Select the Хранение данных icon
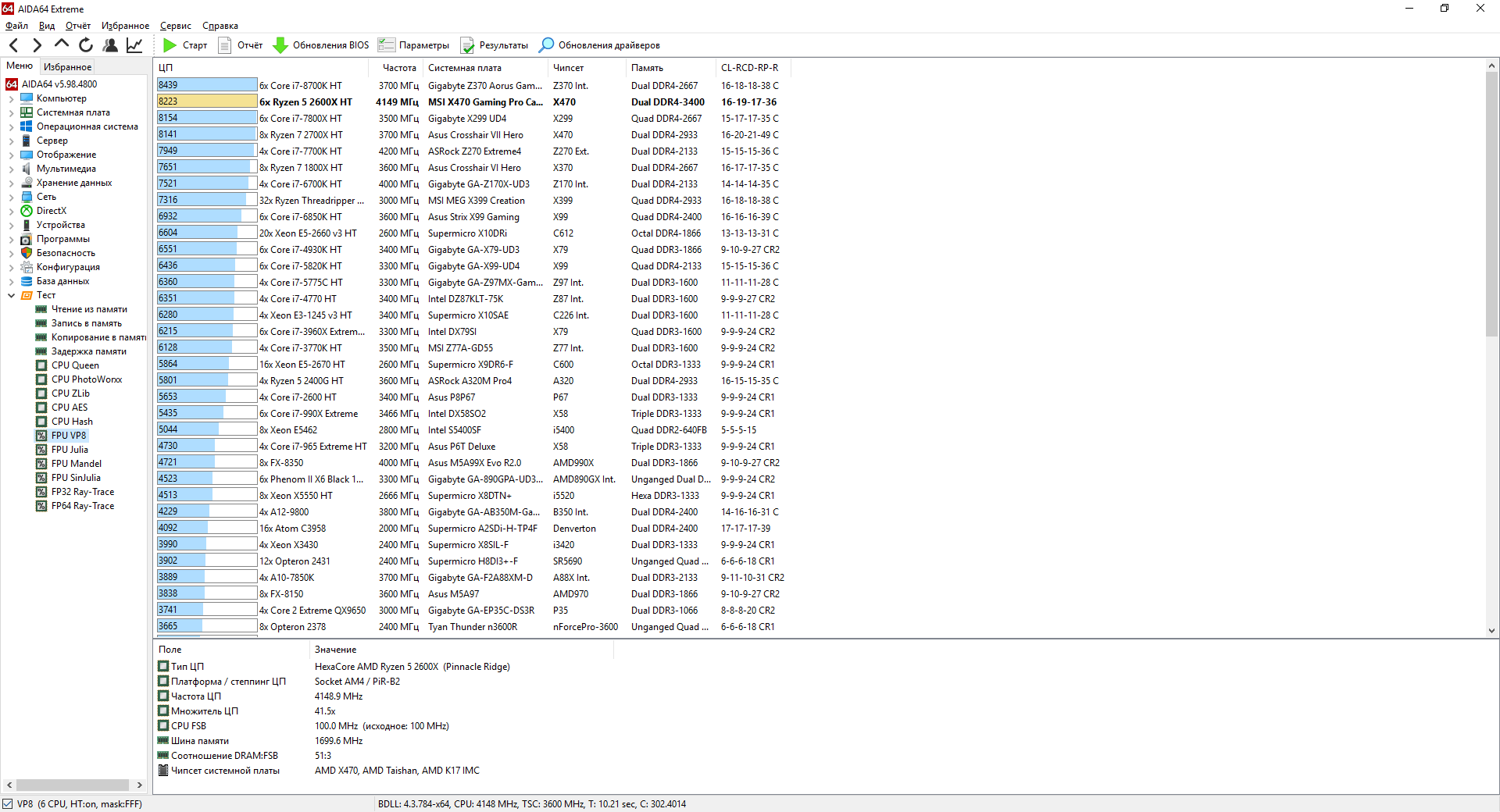1500x812 pixels. pyautogui.click(x=27, y=183)
